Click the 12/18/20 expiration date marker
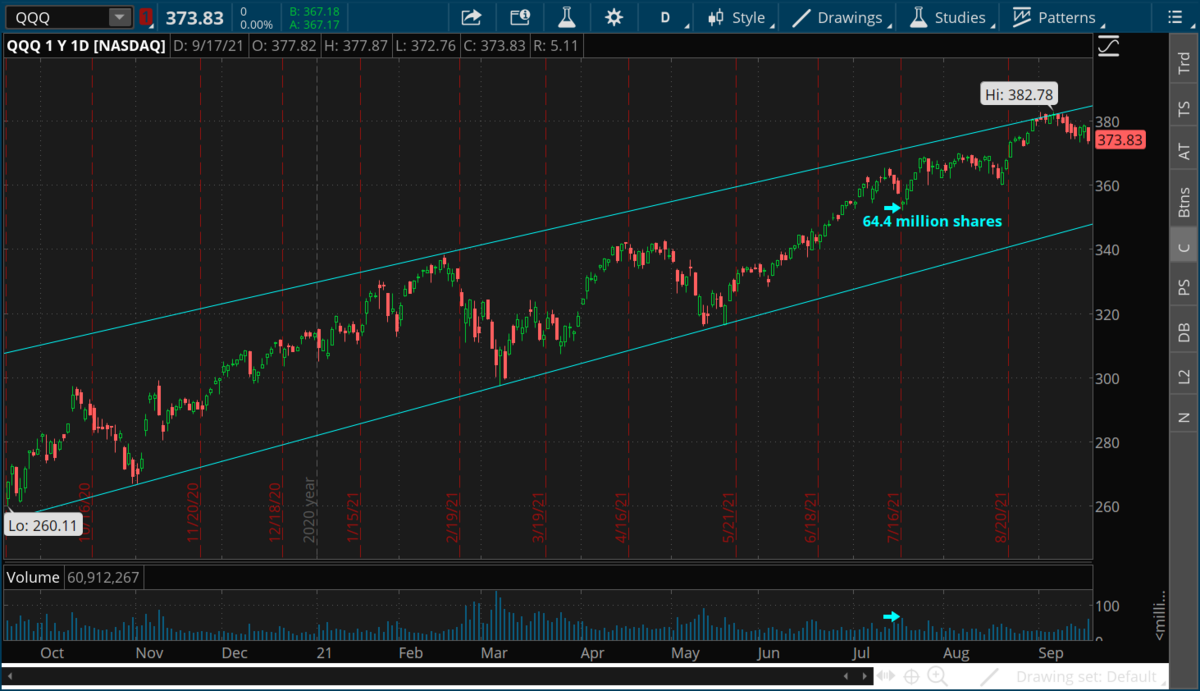The width and height of the screenshot is (1200, 691). [x=275, y=514]
